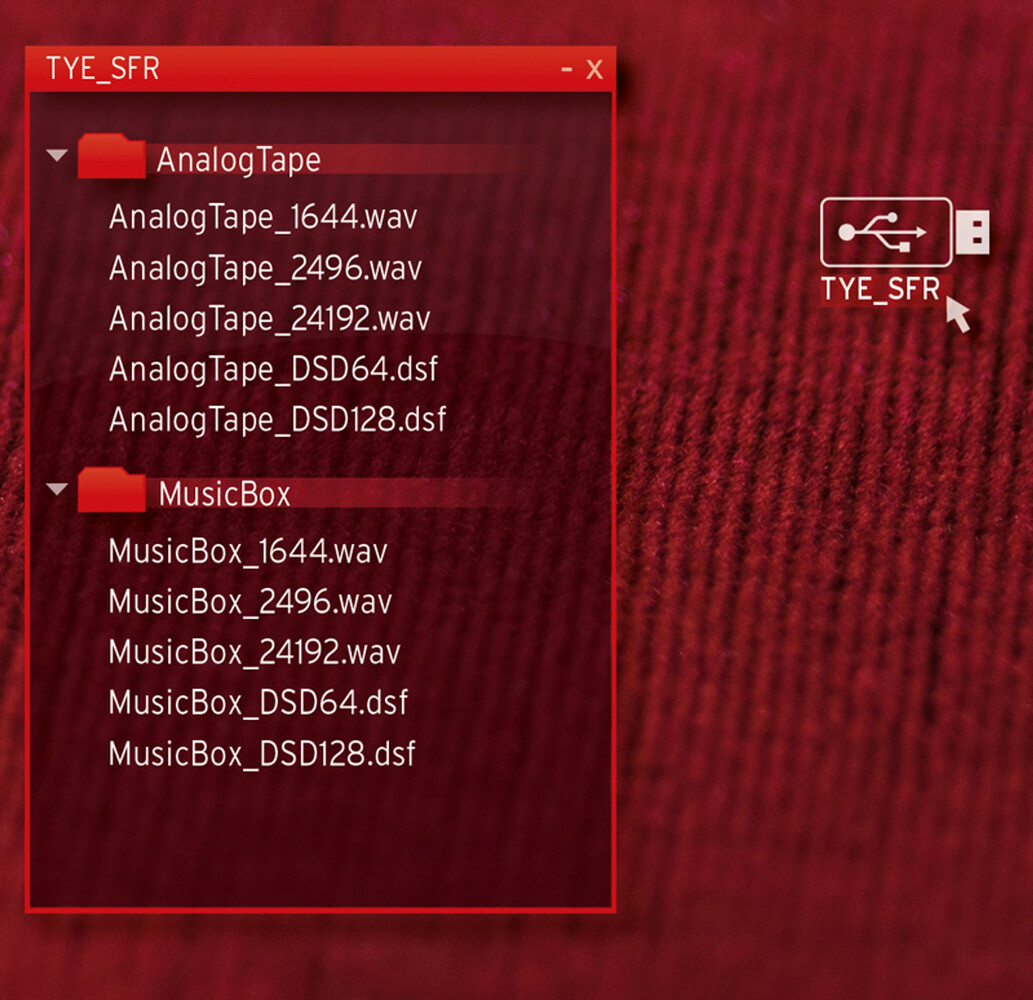Select file MusicBox_2496.wav
This screenshot has height=1000, width=1033.
(250, 602)
